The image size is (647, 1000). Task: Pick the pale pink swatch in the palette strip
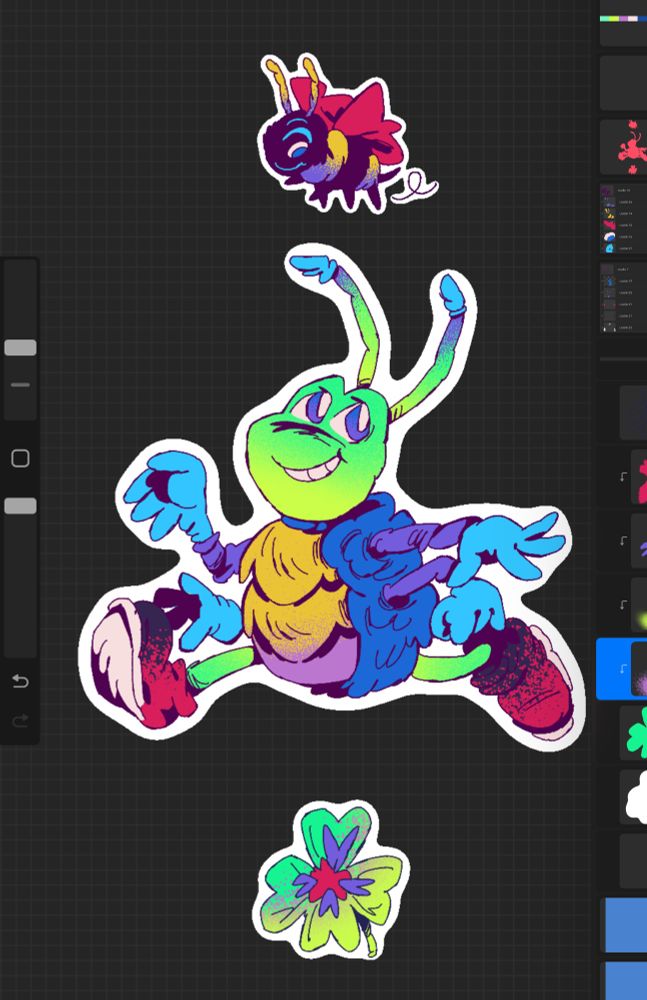coord(633,18)
